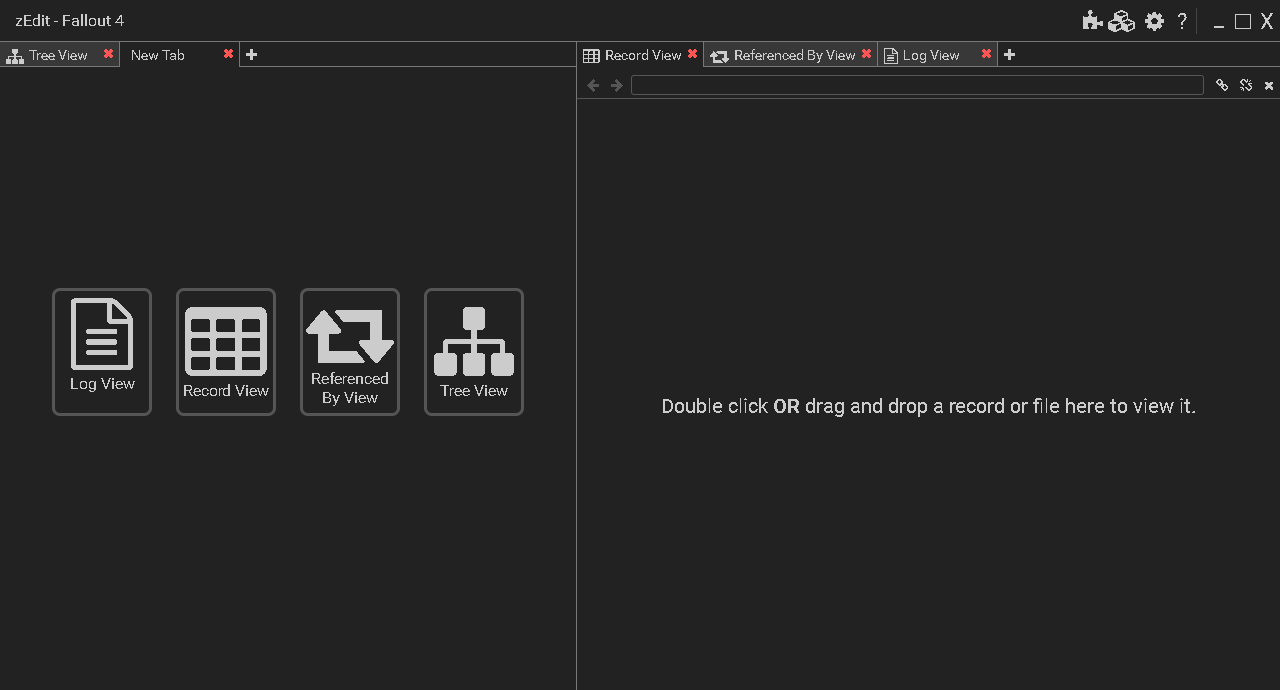Open the resources boxes icon
The image size is (1280, 690).
(1122, 20)
